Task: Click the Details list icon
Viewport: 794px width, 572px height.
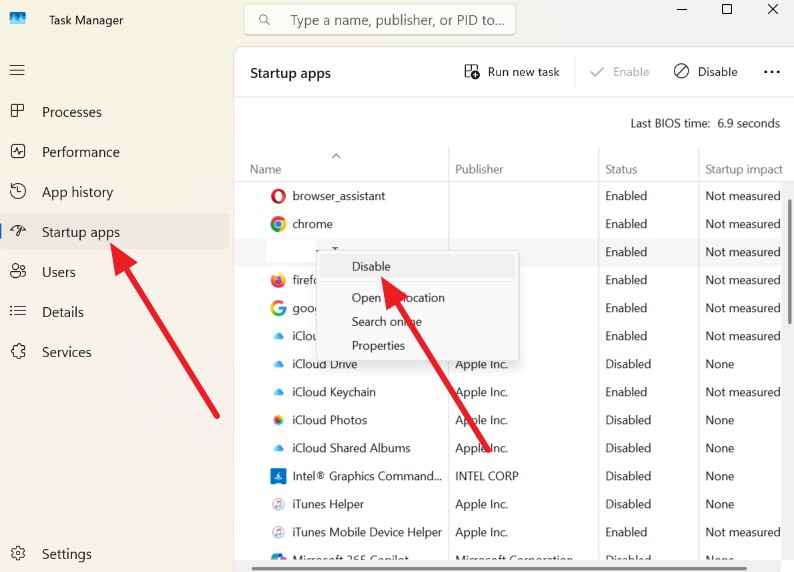Action: pyautogui.click(x=18, y=311)
